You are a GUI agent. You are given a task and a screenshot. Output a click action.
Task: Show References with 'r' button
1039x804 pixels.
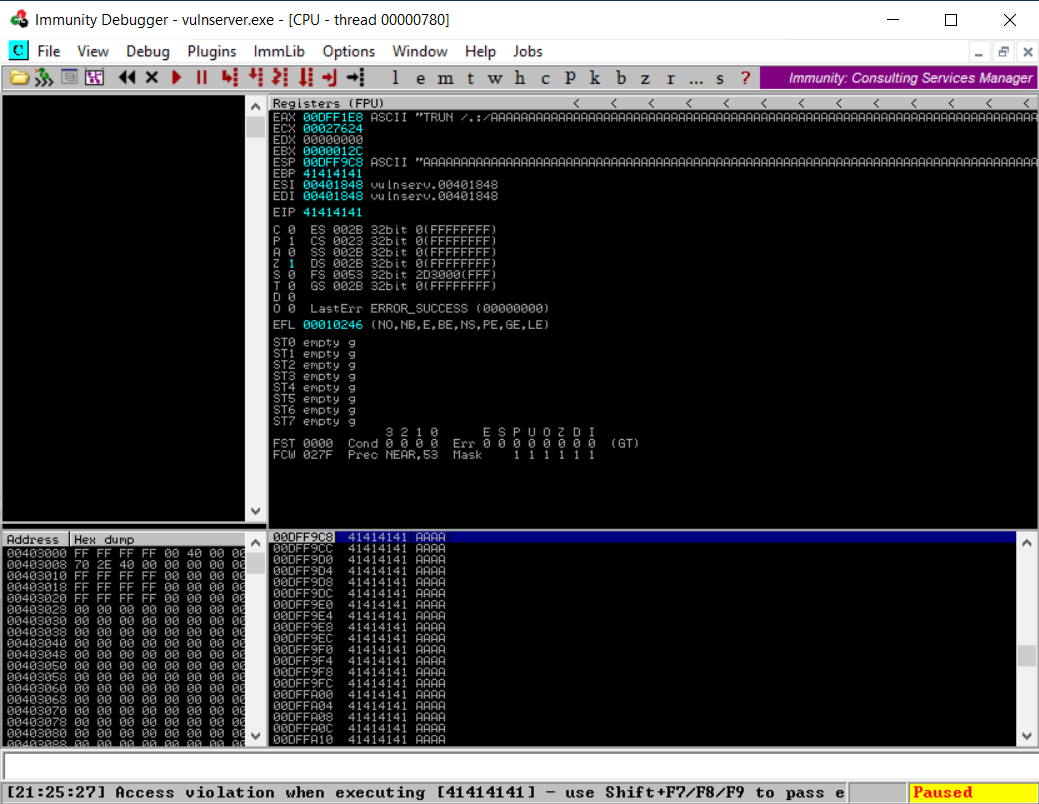coord(671,78)
